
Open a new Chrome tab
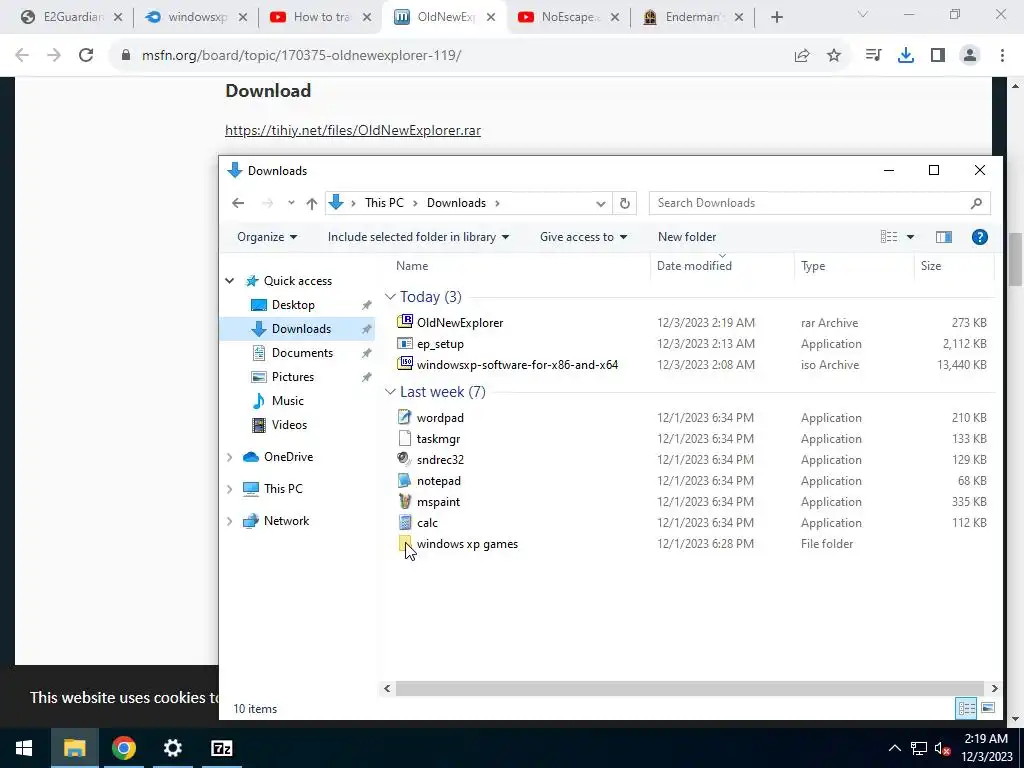point(776,17)
